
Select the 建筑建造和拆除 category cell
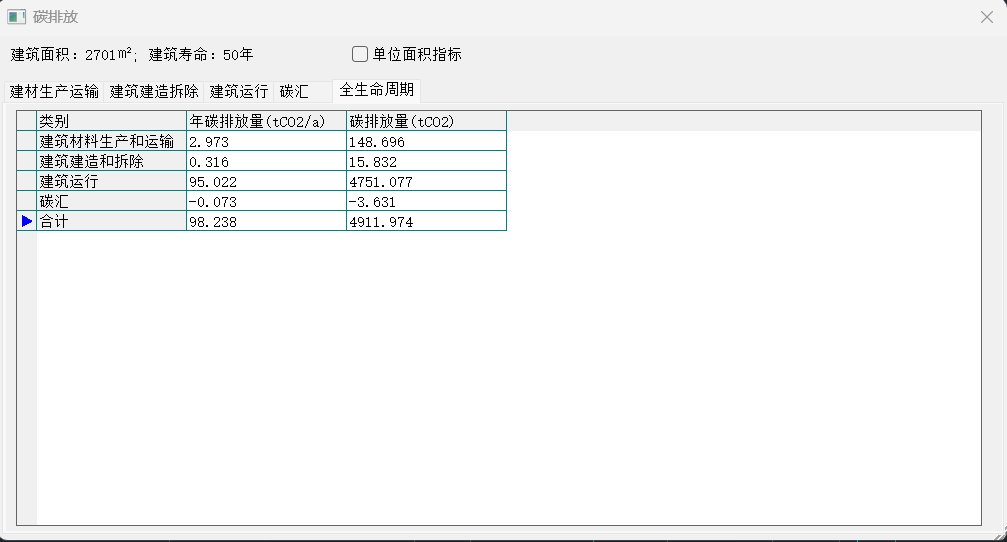111,162
